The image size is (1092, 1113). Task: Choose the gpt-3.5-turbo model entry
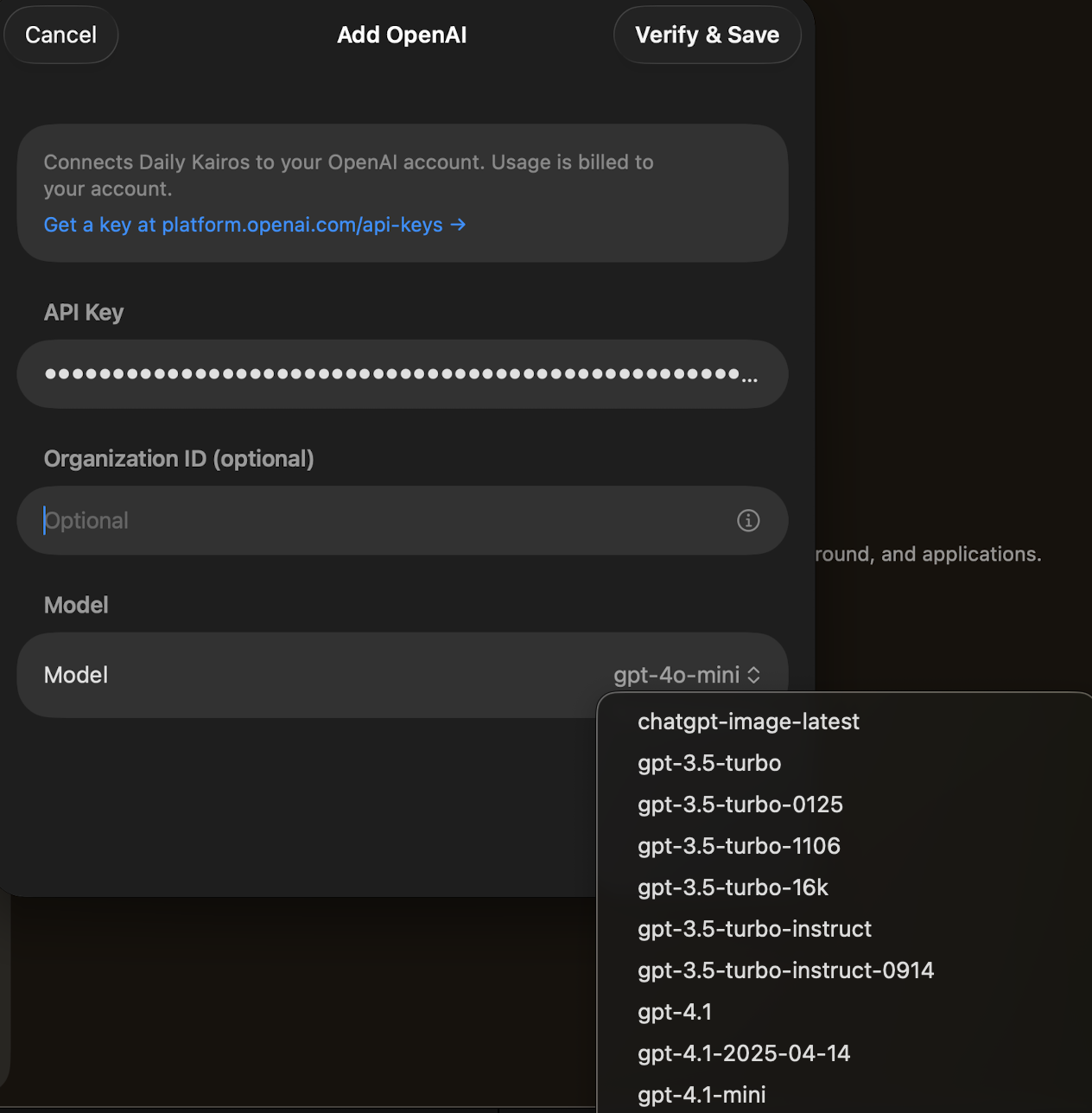tap(709, 763)
